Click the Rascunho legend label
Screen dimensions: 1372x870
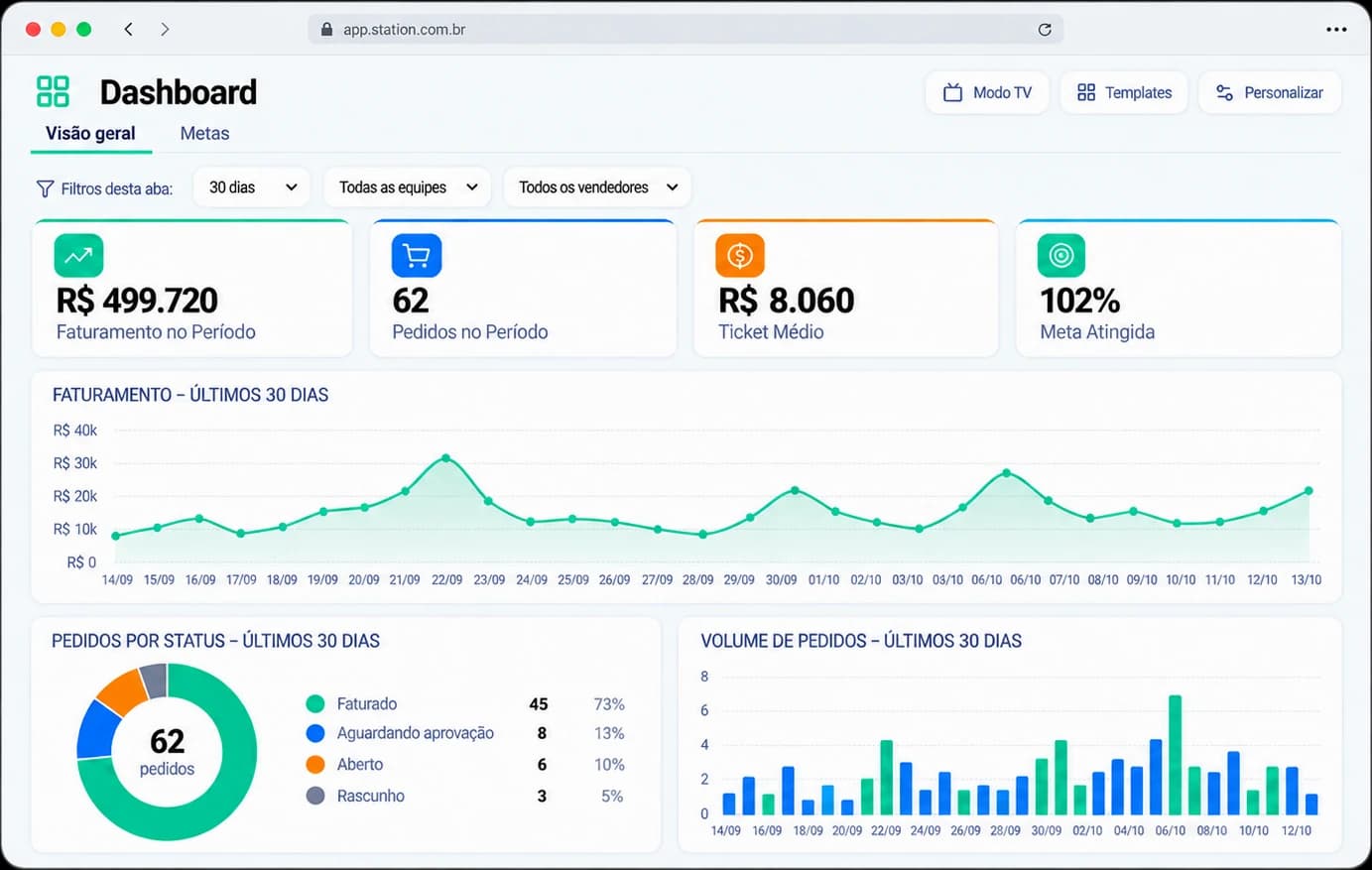click(x=371, y=796)
